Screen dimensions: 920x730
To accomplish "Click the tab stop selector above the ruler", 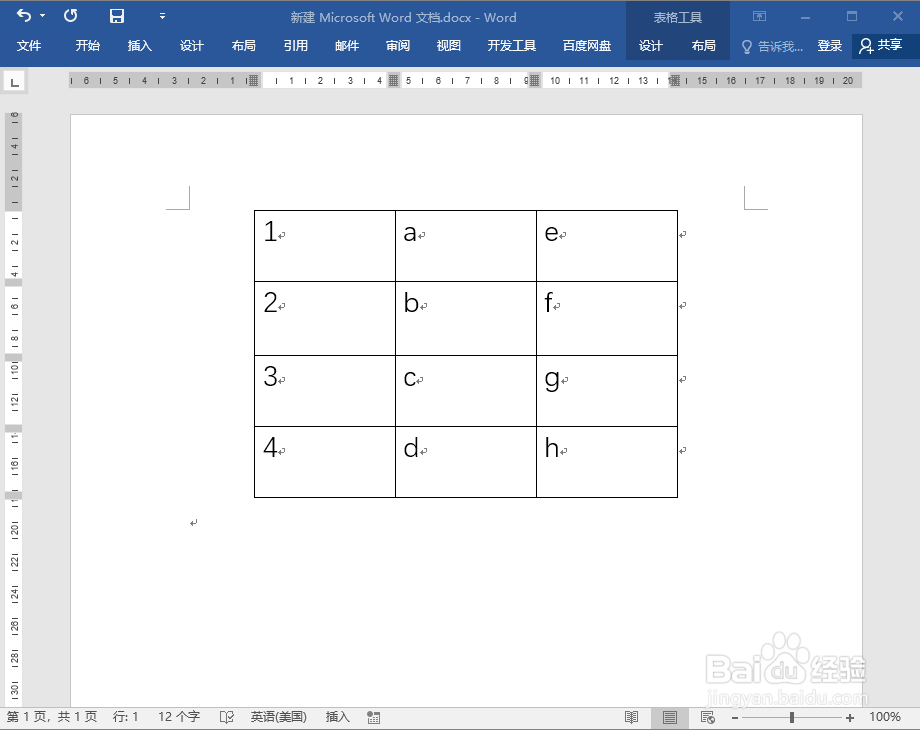I will pos(14,81).
